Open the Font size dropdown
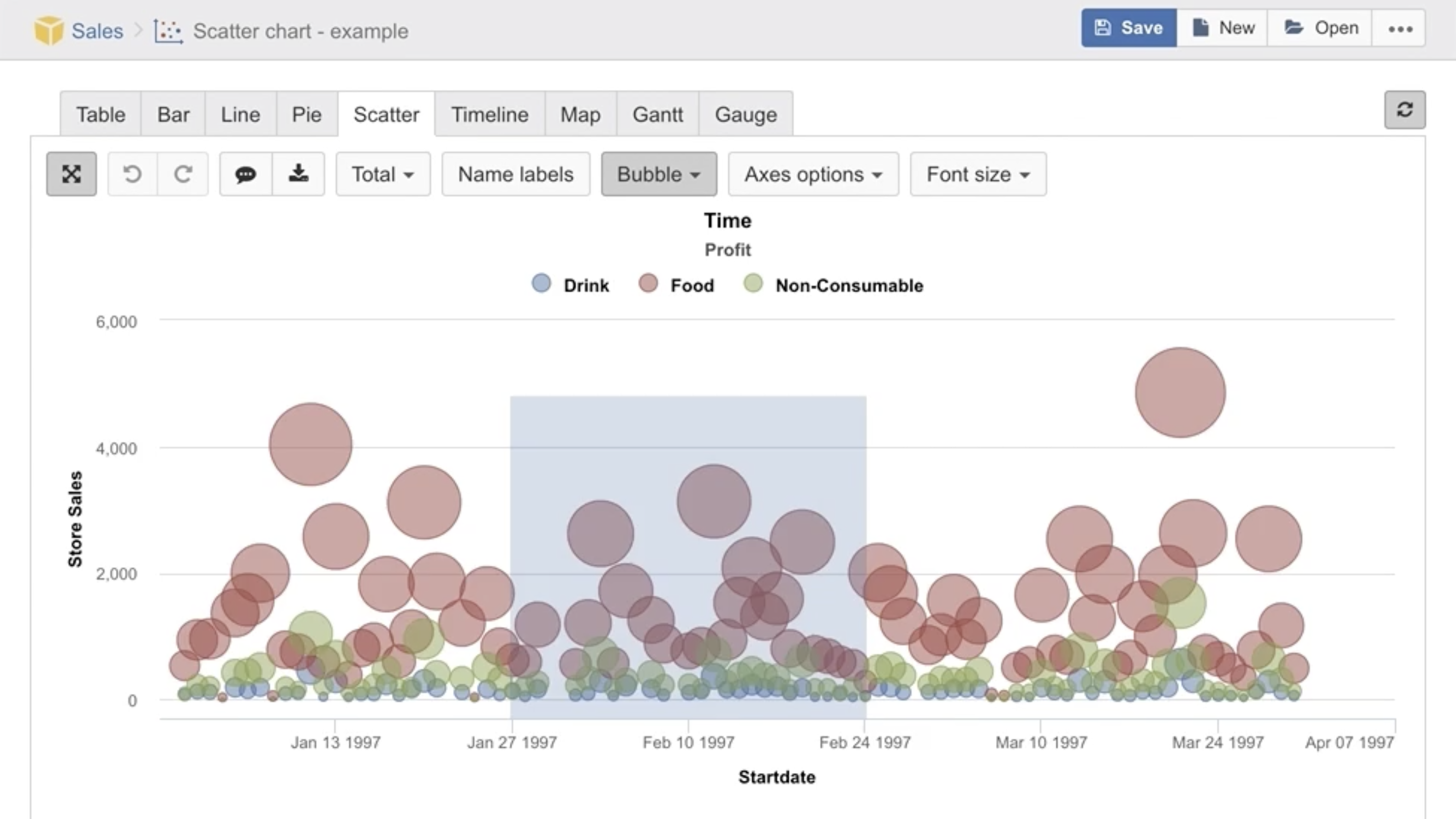The image size is (1456, 819). 978,174
